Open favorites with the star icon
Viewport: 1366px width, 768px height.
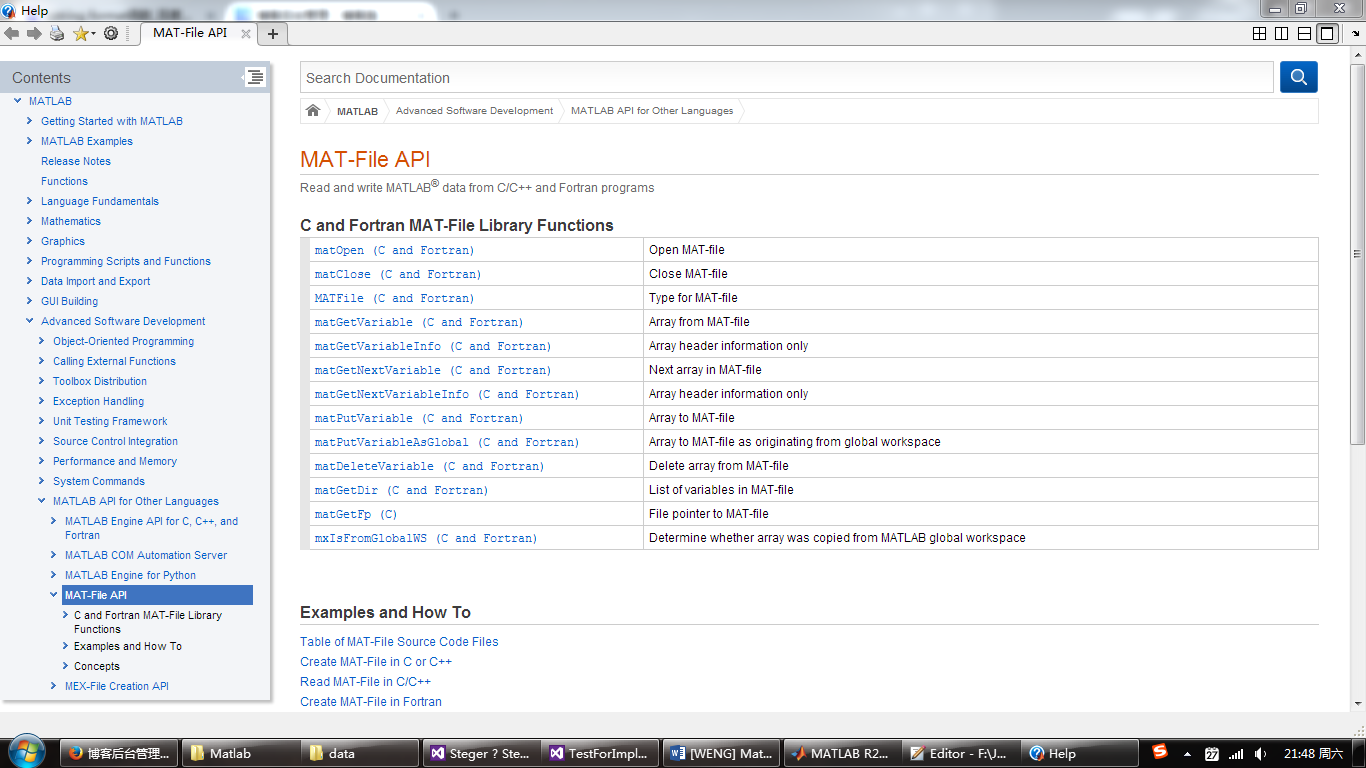coord(81,33)
